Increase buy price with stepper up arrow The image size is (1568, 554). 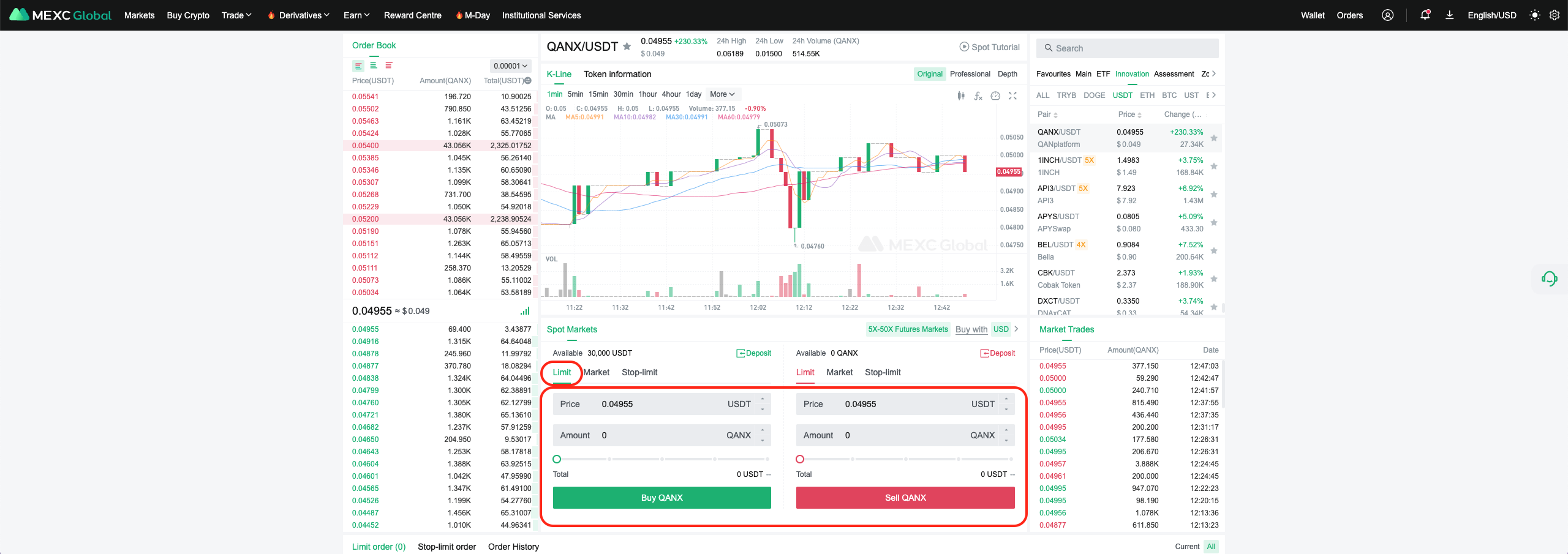pos(763,399)
